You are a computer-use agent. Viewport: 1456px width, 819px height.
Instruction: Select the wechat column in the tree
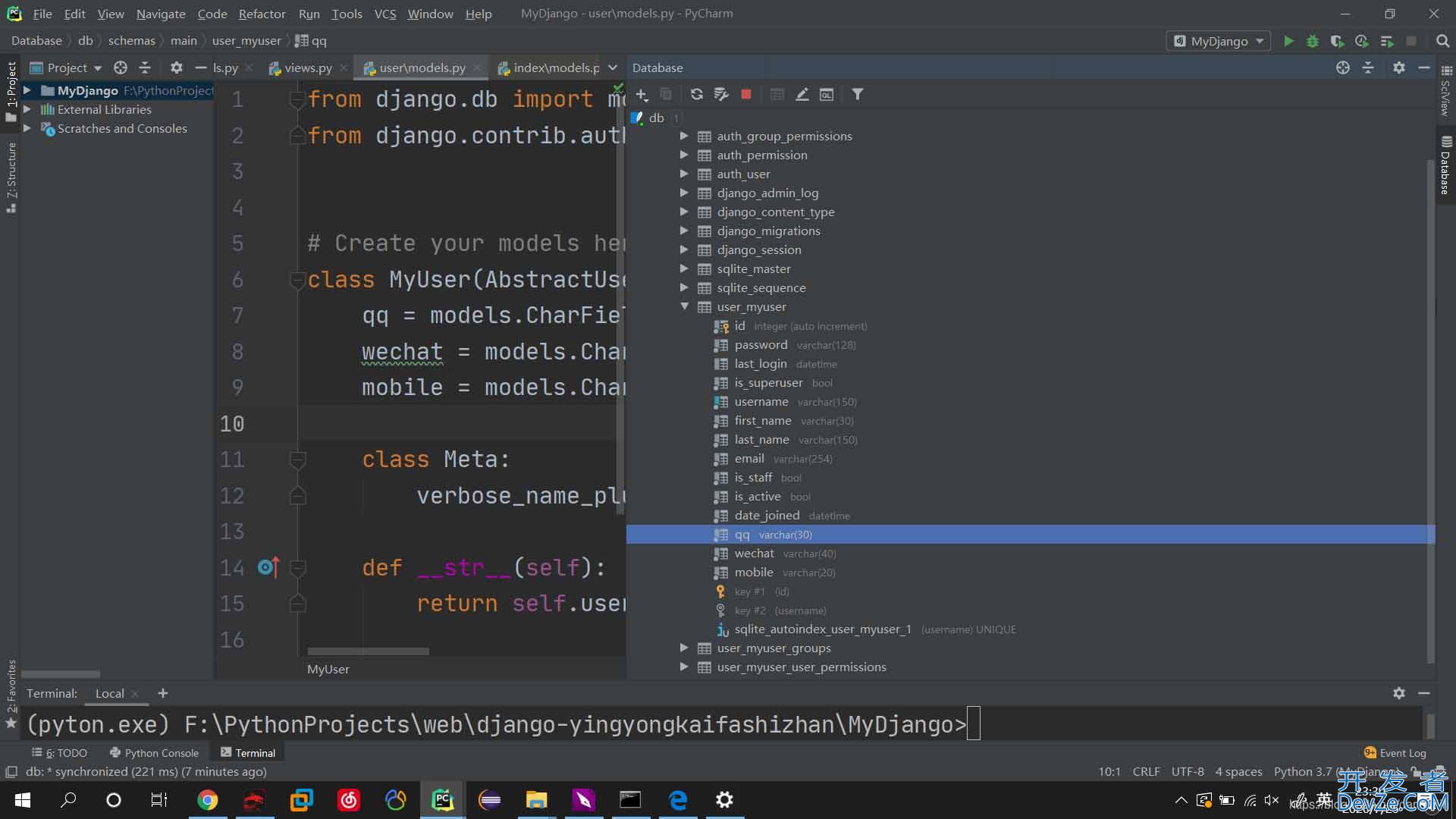point(754,554)
